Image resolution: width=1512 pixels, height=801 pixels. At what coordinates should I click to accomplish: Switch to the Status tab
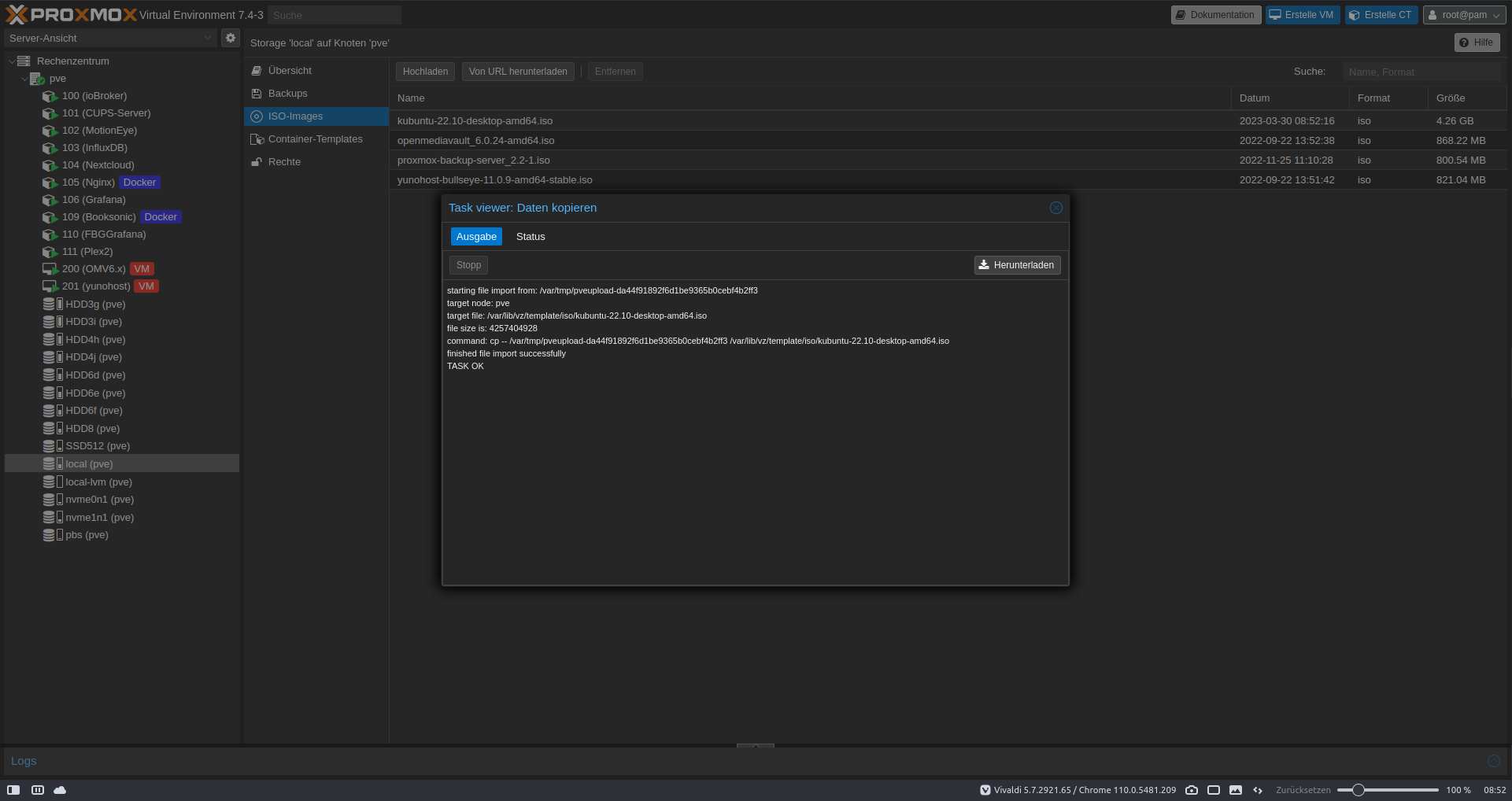[530, 237]
